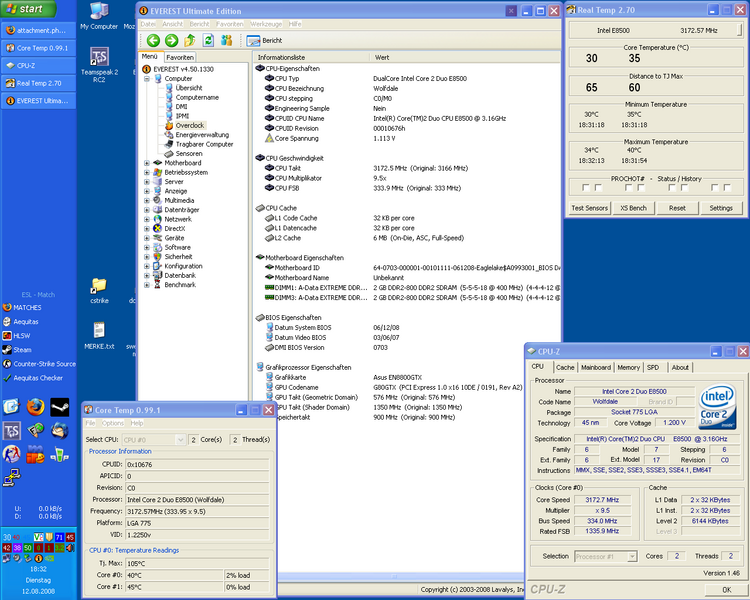The image size is (750, 600).
Task: Click EVEREST orange info icon in tray
Action: [x=38, y=558]
